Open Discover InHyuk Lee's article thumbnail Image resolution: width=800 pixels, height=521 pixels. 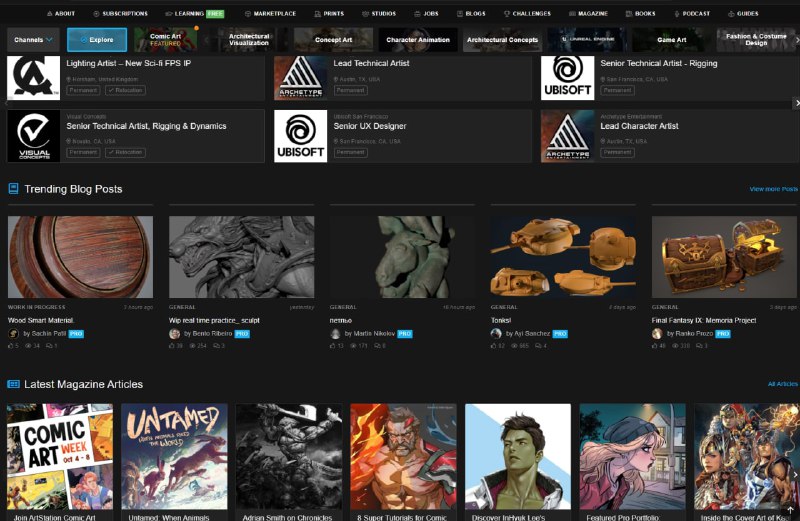[518, 457]
